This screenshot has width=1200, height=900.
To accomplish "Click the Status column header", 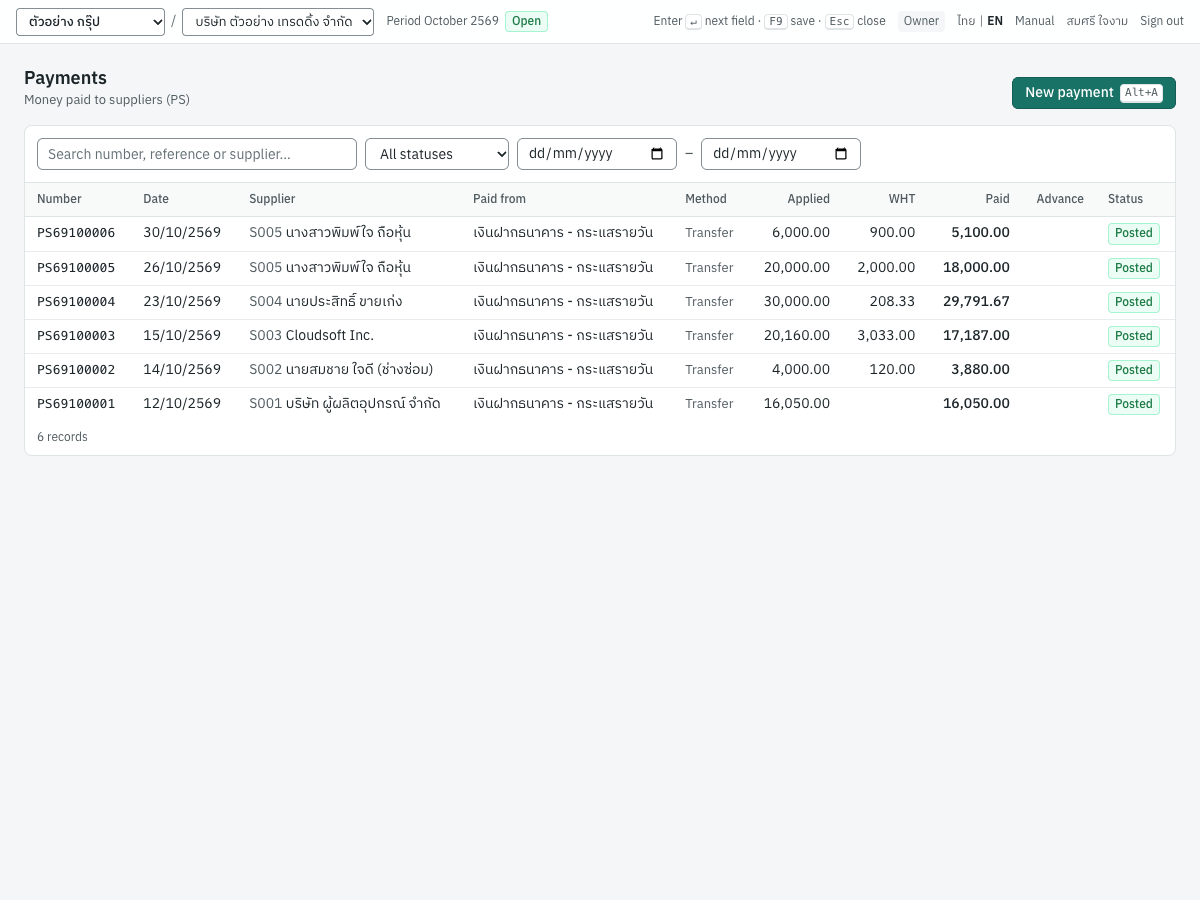I will [1125, 199].
